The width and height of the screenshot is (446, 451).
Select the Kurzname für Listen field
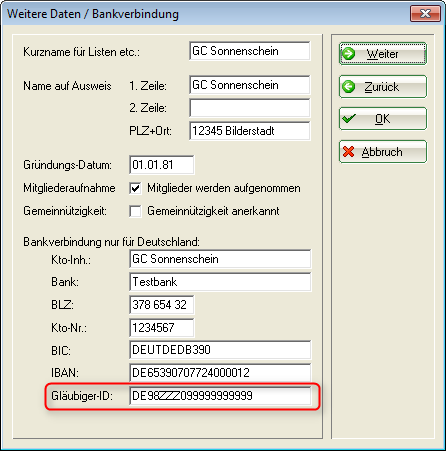pyautogui.click(x=250, y=51)
